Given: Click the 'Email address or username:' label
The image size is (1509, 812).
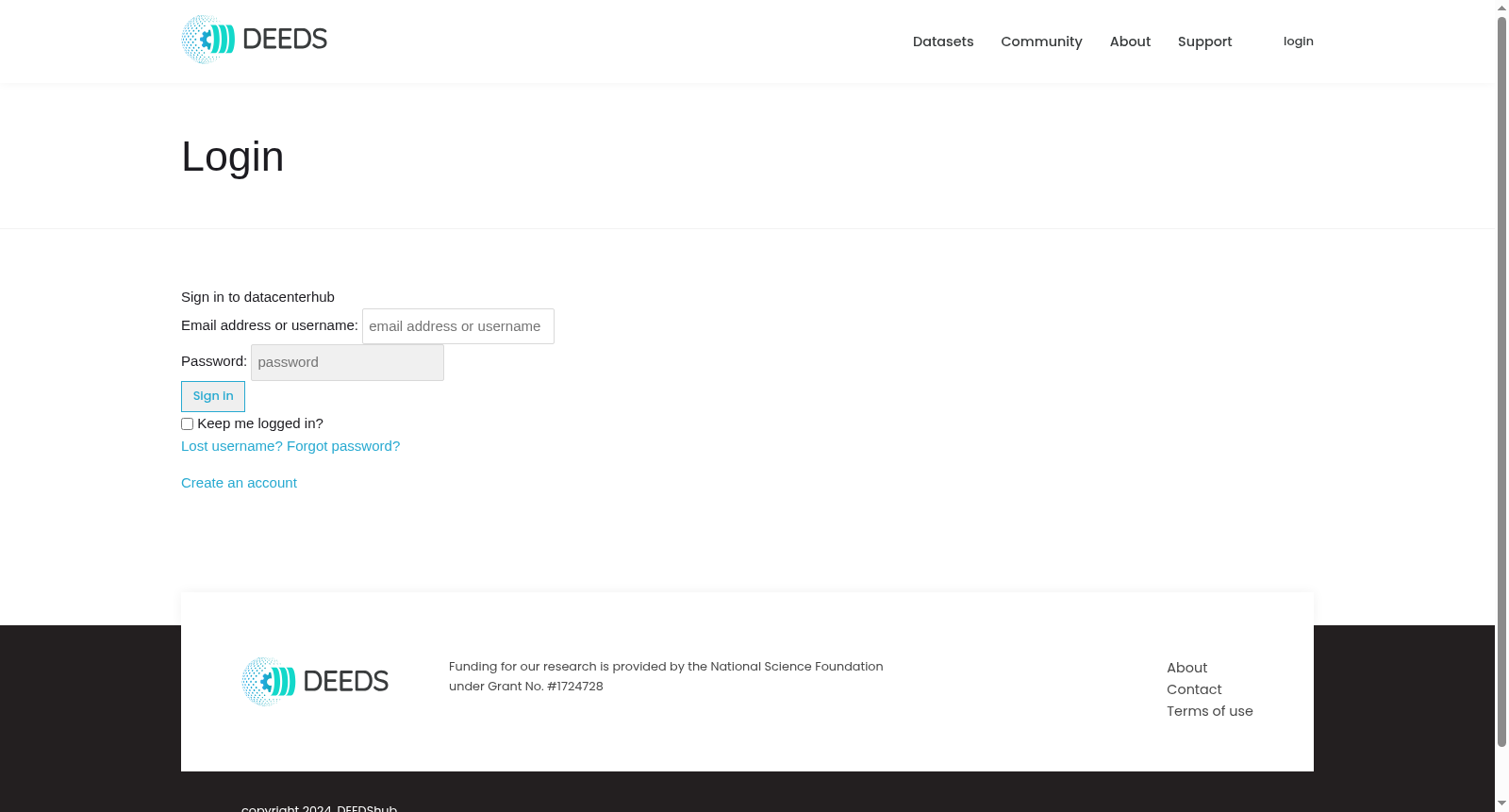Looking at the screenshot, I should [x=270, y=325].
